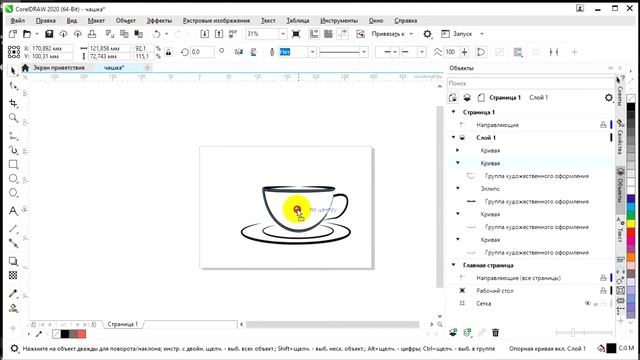640x360 pixels.
Task: Toggle the Snap off icon before Привязать к
Action: tap(360, 34)
